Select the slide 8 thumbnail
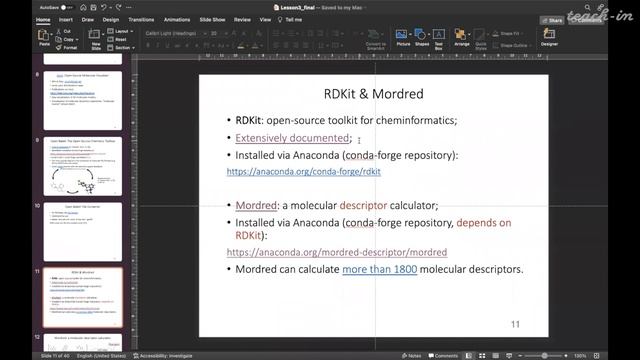 83,100
